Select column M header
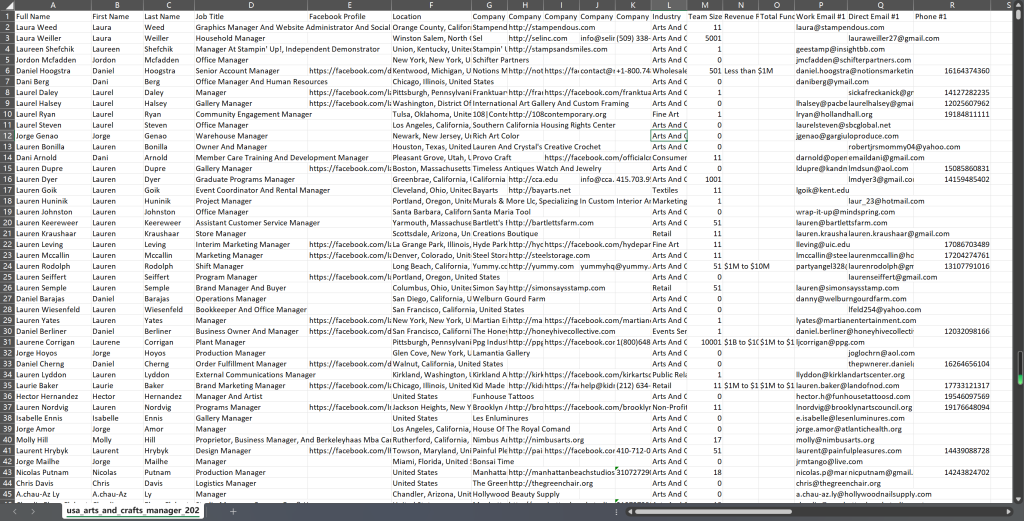The width and height of the screenshot is (1024, 521). click(705, 5)
